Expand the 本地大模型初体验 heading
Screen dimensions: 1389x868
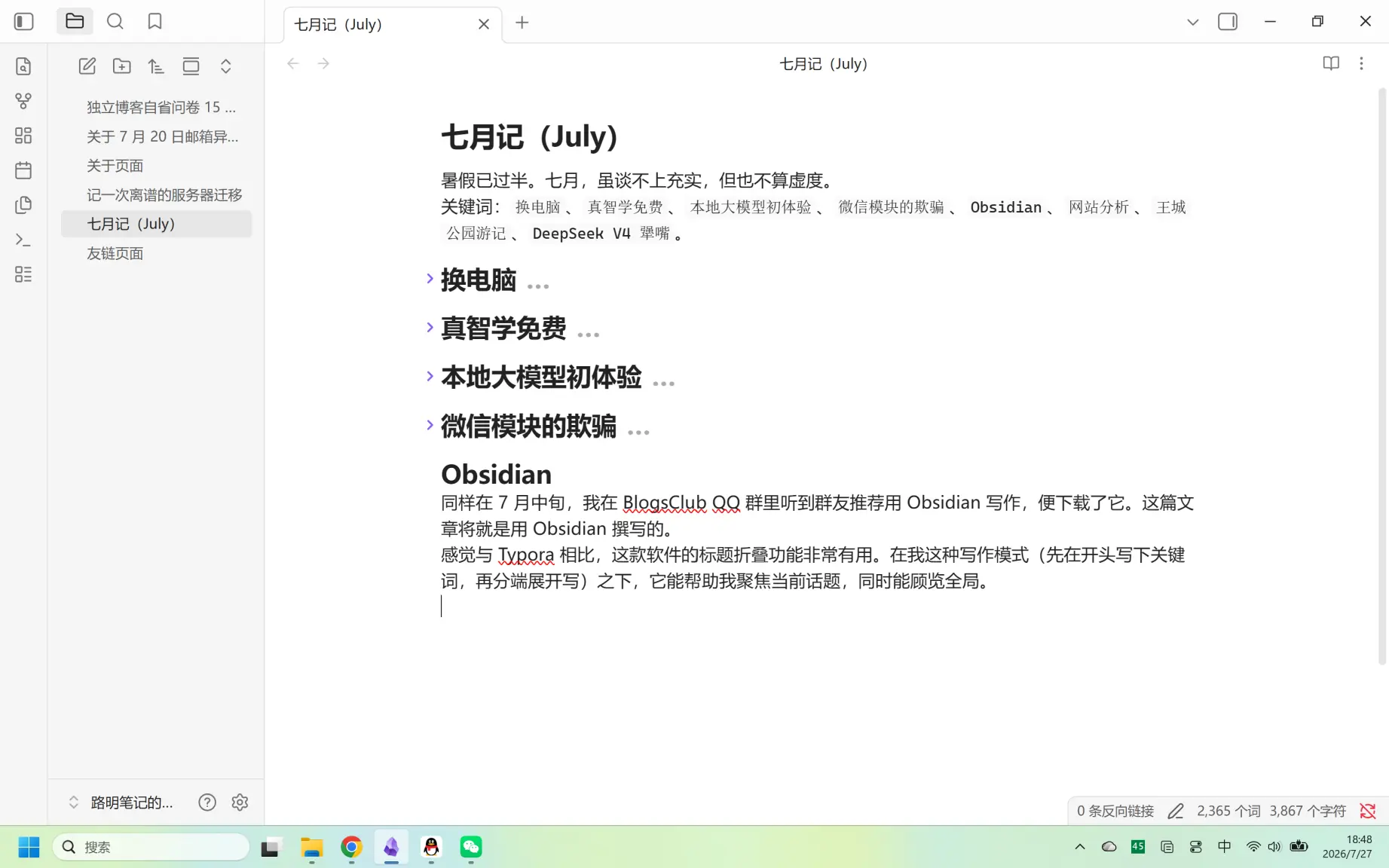(x=430, y=376)
